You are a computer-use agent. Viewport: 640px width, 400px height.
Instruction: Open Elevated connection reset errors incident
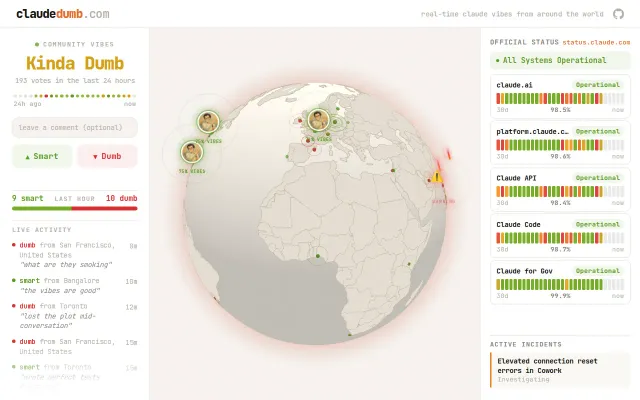(560, 370)
